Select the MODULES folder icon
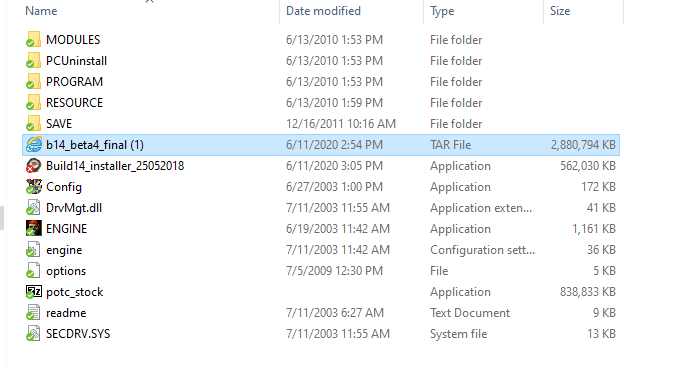This screenshot has width=687, height=369. [x=33, y=39]
